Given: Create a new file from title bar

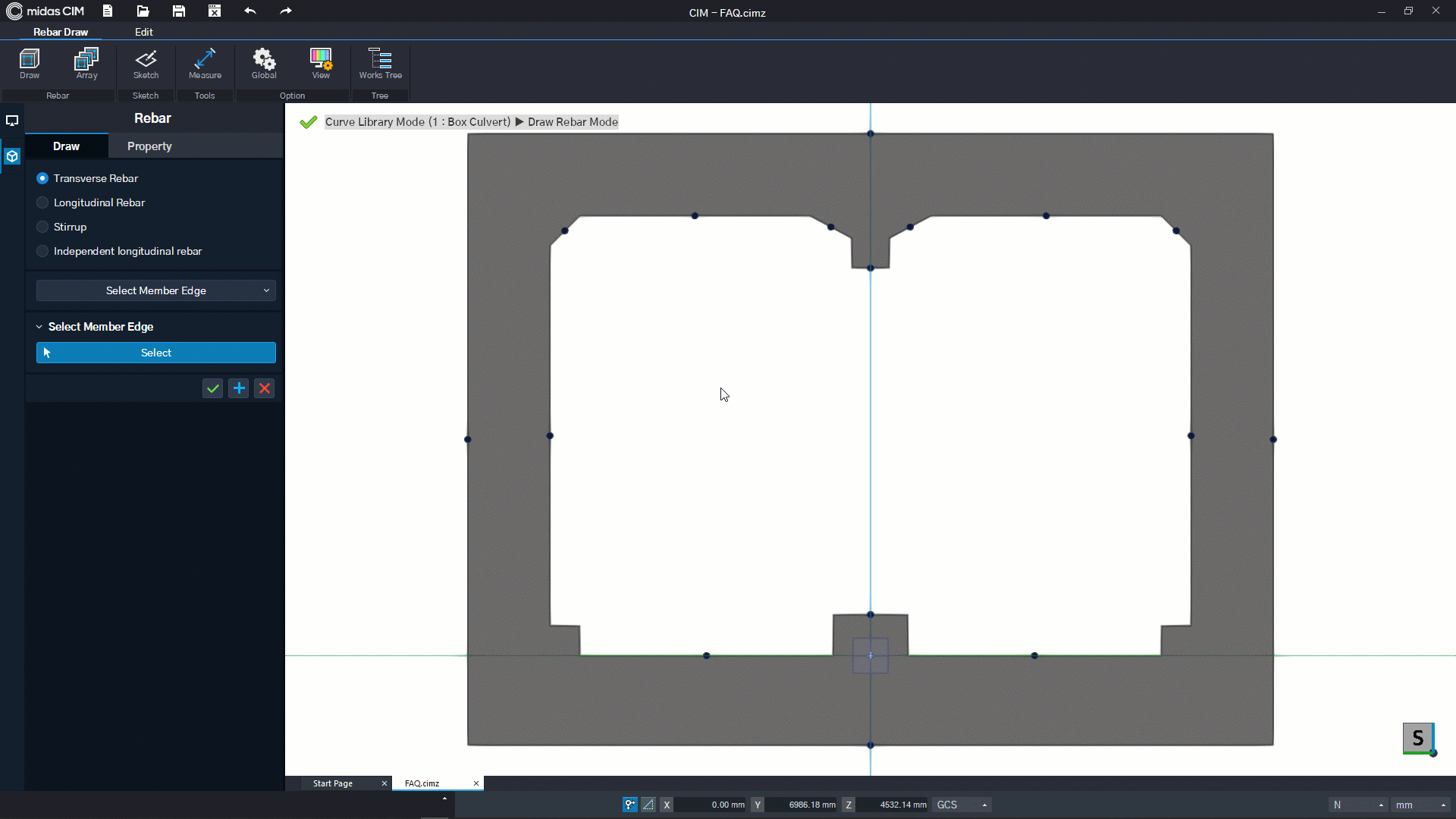Looking at the screenshot, I should 107,11.
